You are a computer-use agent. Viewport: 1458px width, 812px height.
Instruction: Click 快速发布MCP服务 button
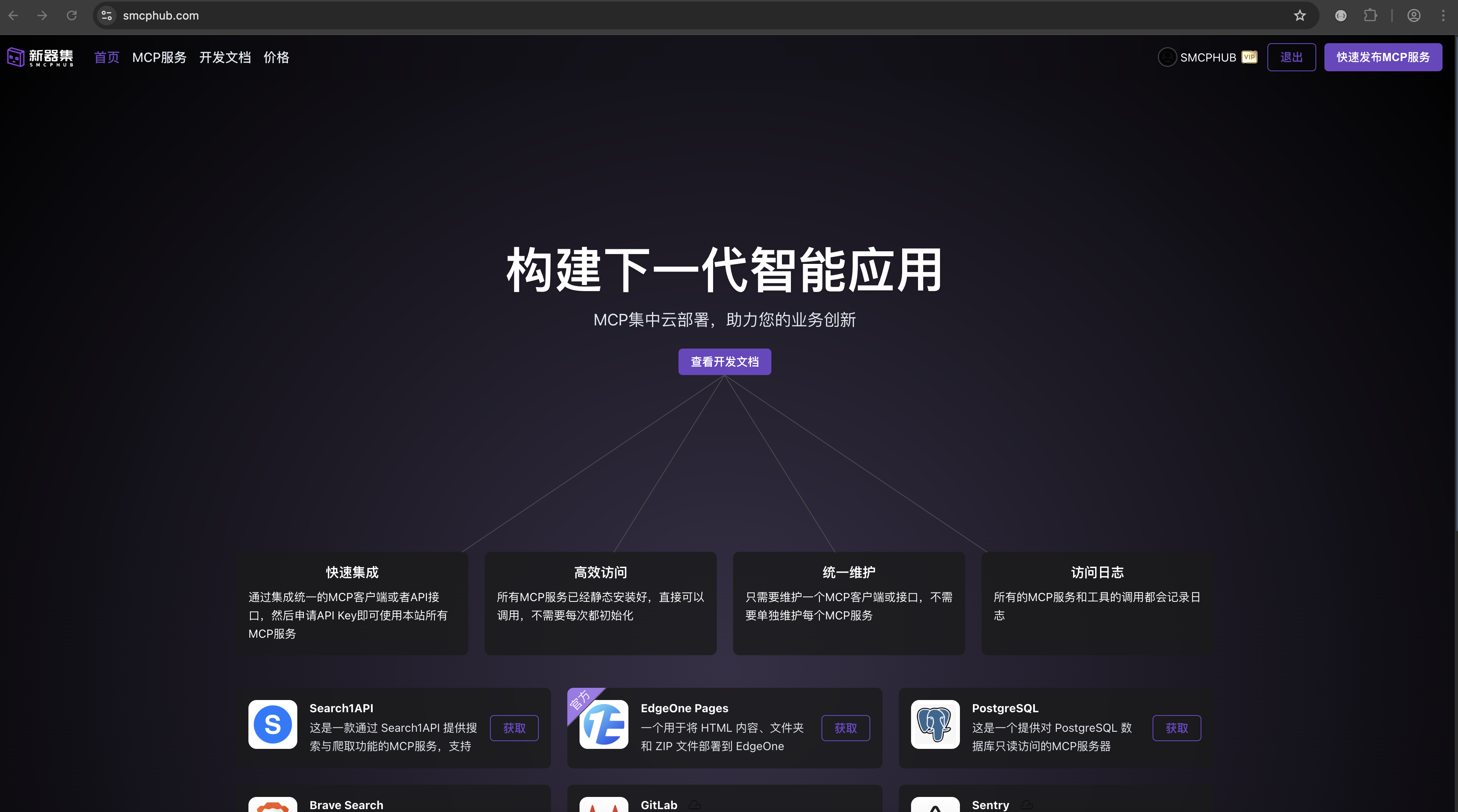[1383, 57]
